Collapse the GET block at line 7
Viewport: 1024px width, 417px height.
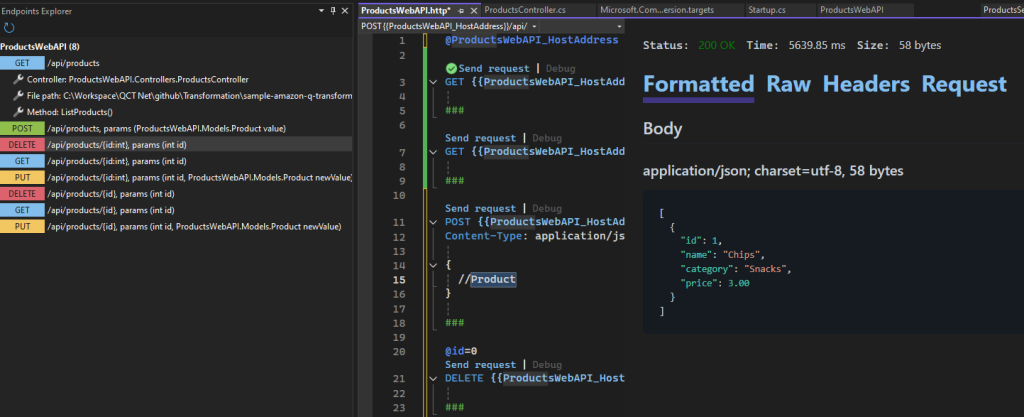pyautogui.click(x=432, y=152)
